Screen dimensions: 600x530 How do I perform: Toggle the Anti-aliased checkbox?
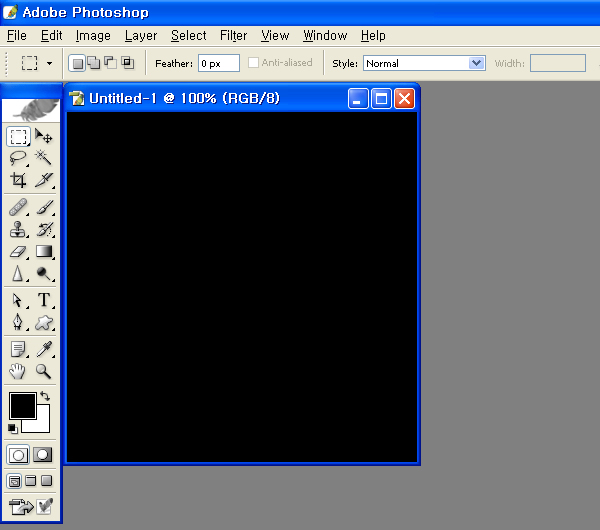tap(253, 62)
